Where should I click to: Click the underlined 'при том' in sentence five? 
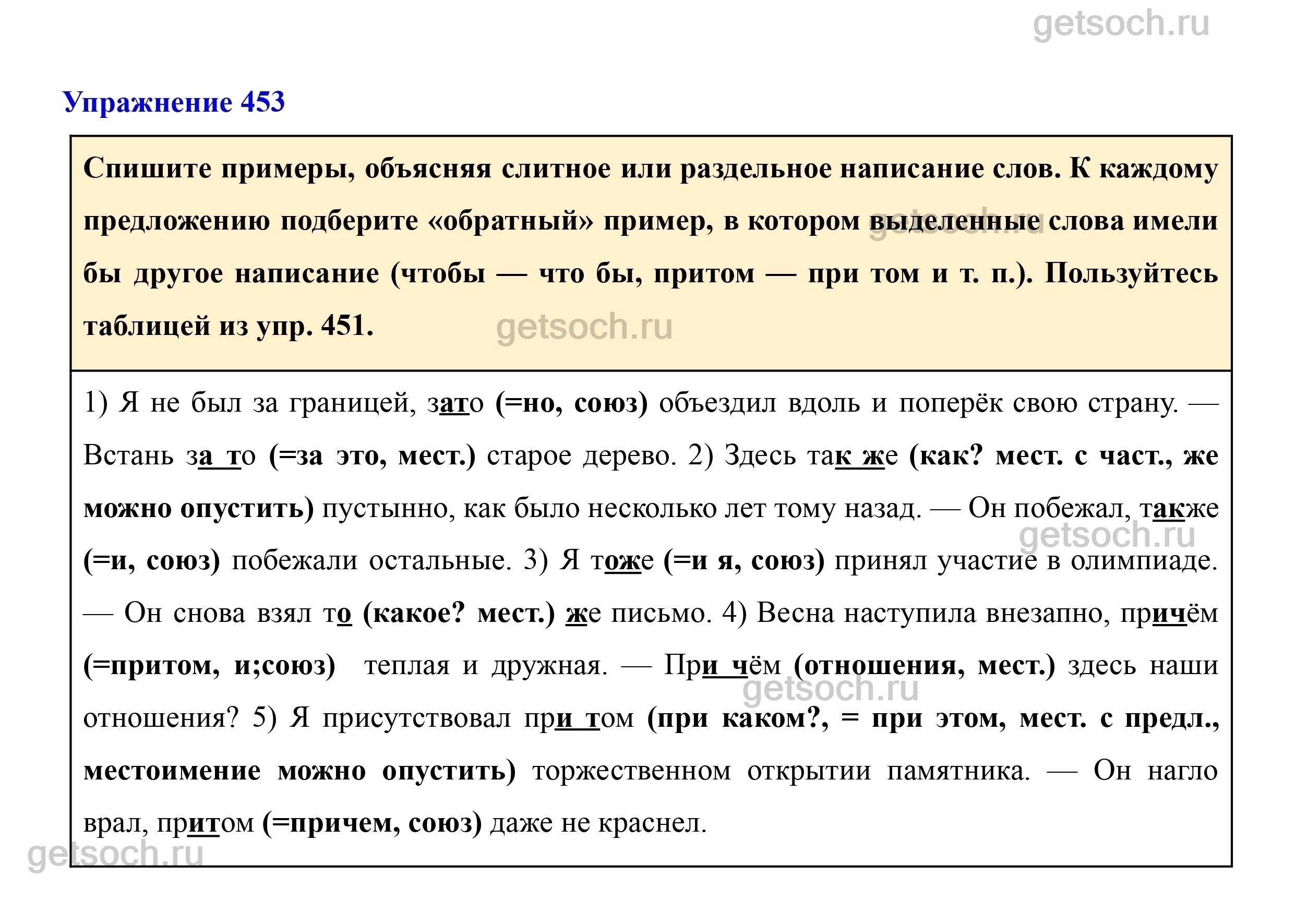pyautogui.click(x=579, y=718)
